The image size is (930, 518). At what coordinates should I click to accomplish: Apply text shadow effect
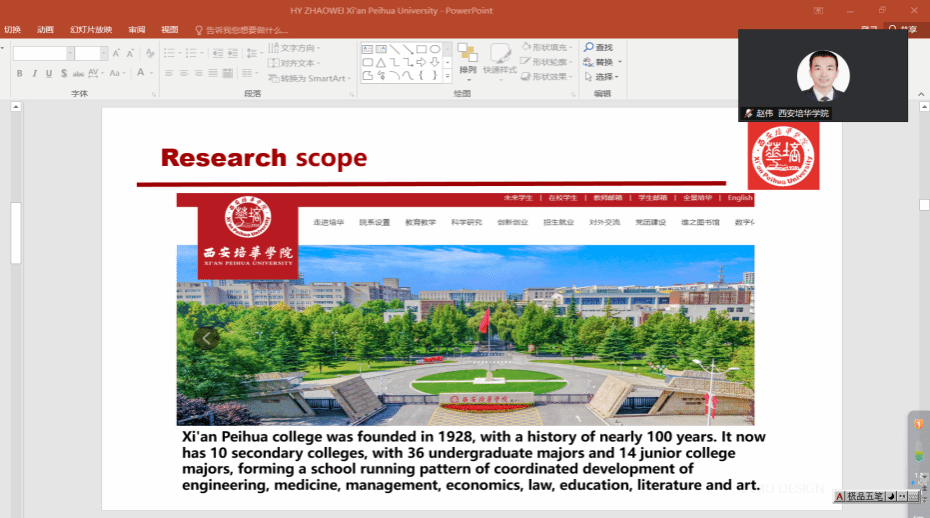pyautogui.click(x=64, y=73)
